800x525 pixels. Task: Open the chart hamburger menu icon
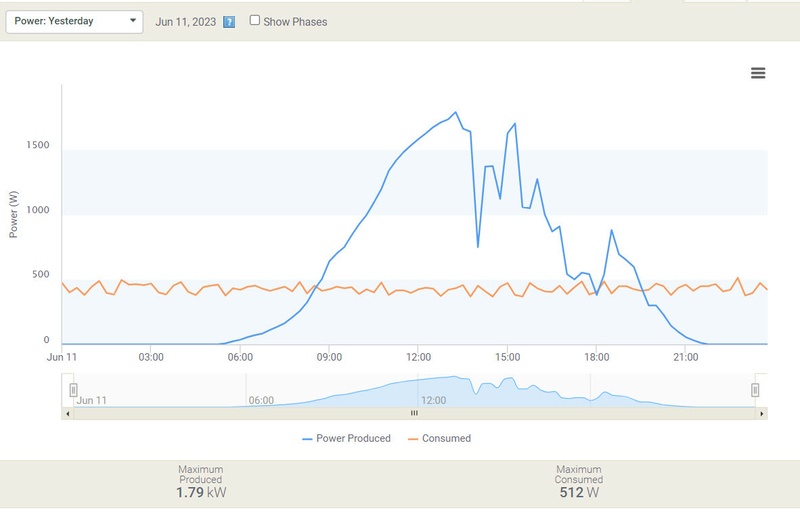[758, 73]
